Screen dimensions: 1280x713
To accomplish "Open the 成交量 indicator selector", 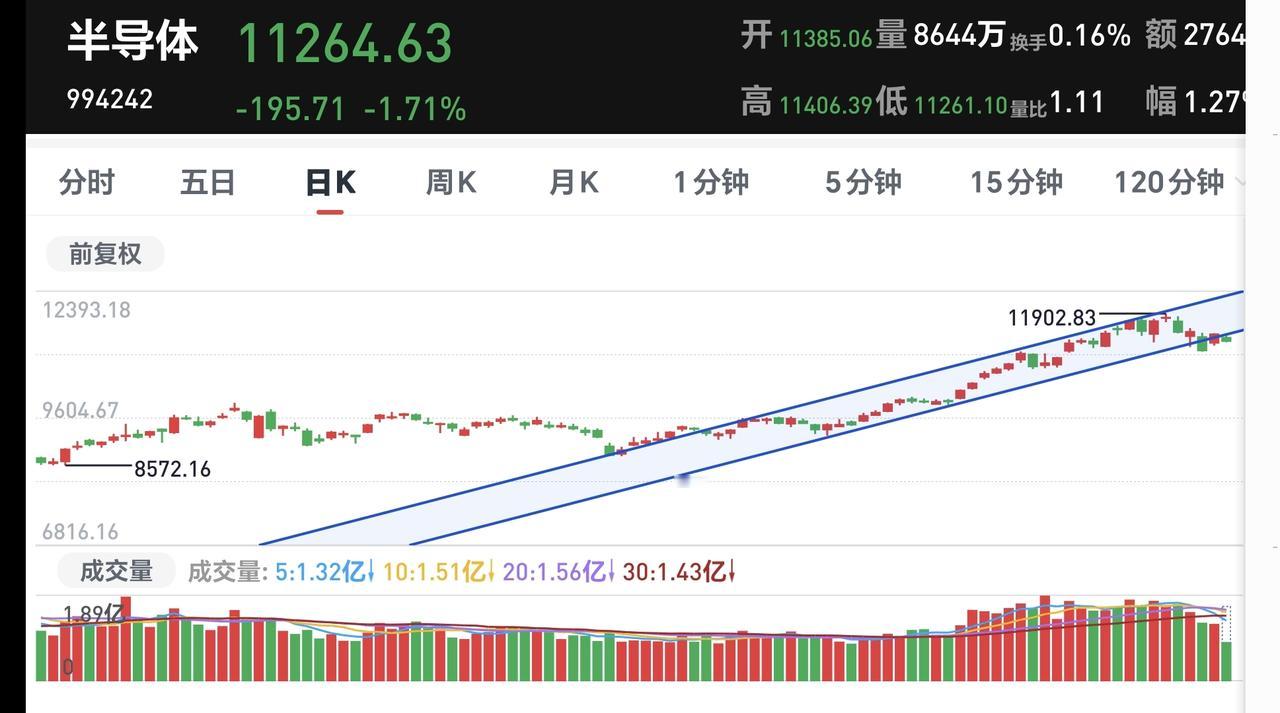I will click(x=116, y=571).
